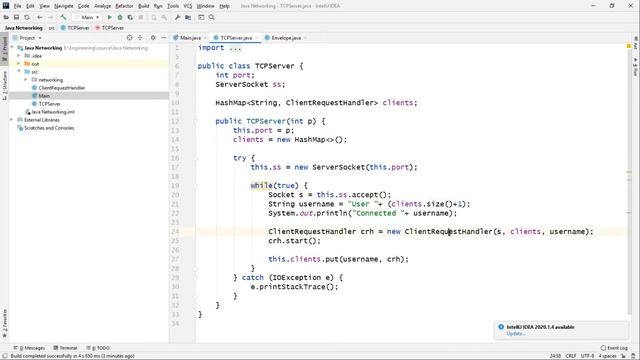Click the Build Project hammer icon
This screenshot has height=360, width=640.
pos(63,18)
